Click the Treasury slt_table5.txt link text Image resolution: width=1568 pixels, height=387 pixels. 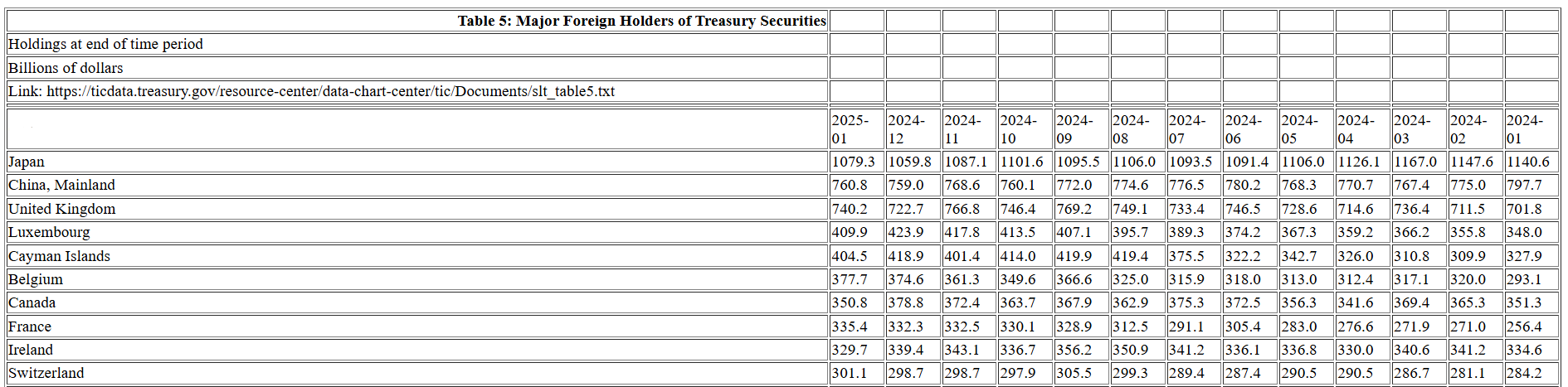click(330, 91)
